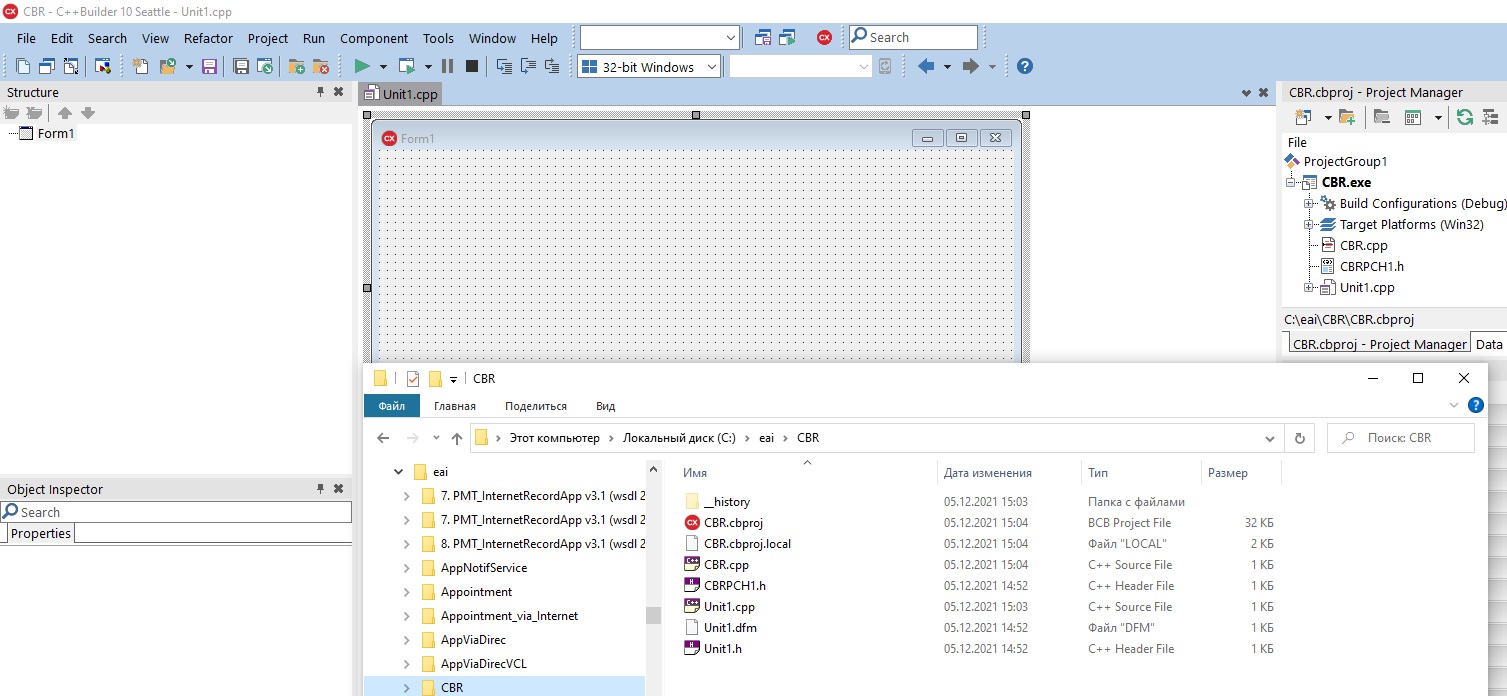Save the current file with the purple floppy icon

click(x=210, y=66)
